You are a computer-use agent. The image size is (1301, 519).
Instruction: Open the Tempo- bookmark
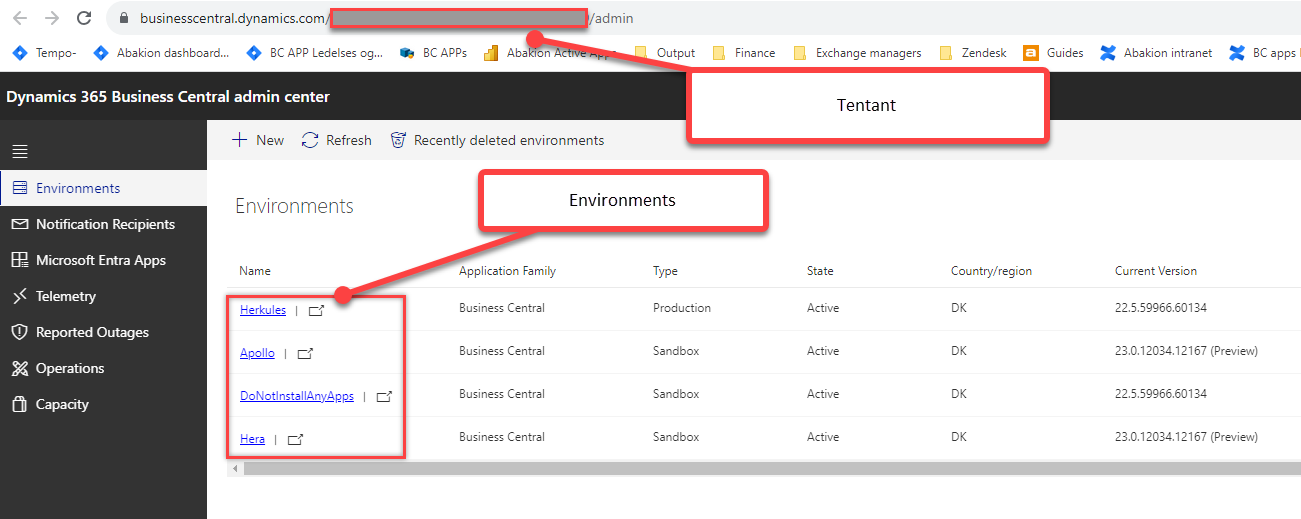[45, 53]
